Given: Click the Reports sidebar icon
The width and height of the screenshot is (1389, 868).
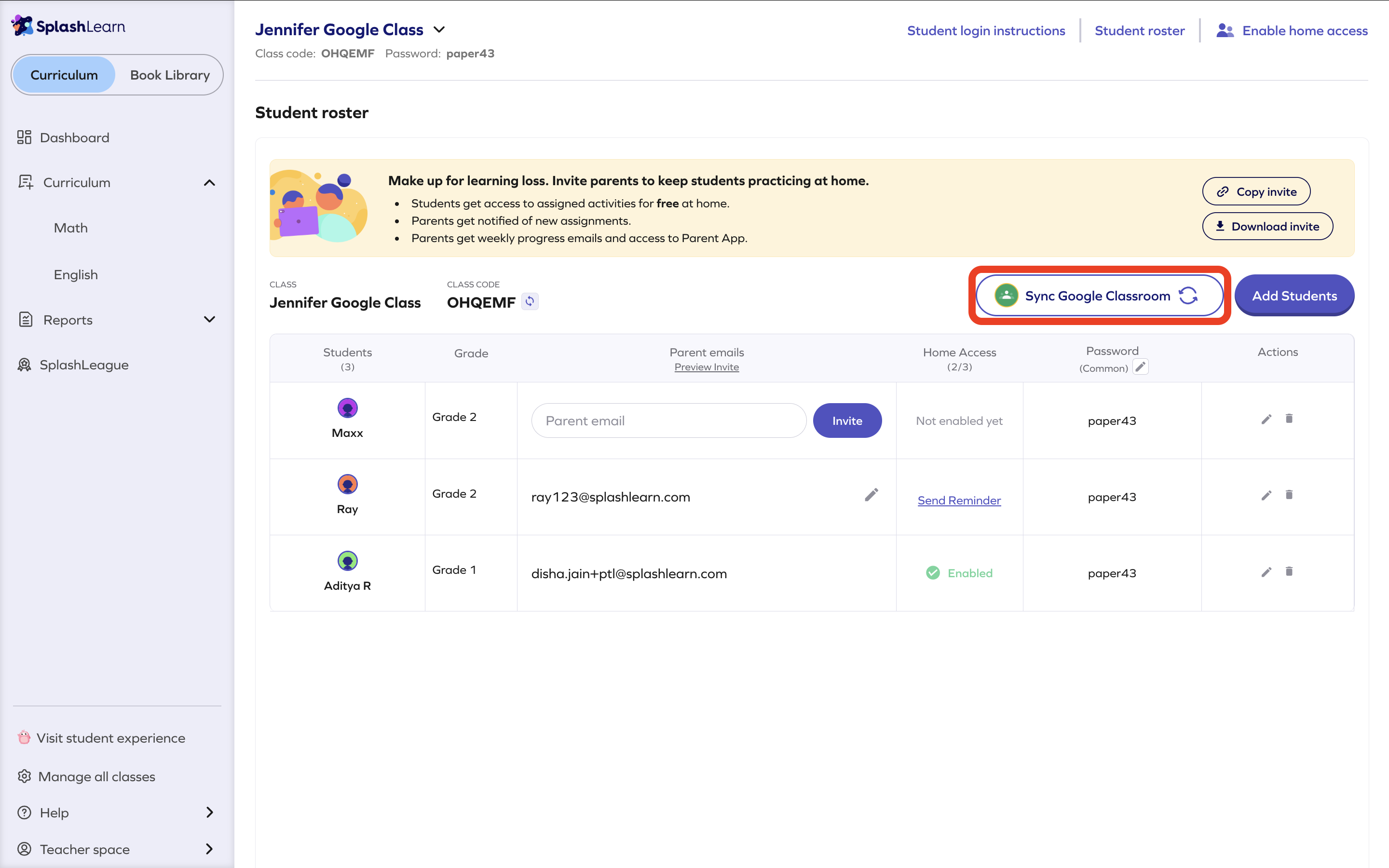Looking at the screenshot, I should [25, 319].
